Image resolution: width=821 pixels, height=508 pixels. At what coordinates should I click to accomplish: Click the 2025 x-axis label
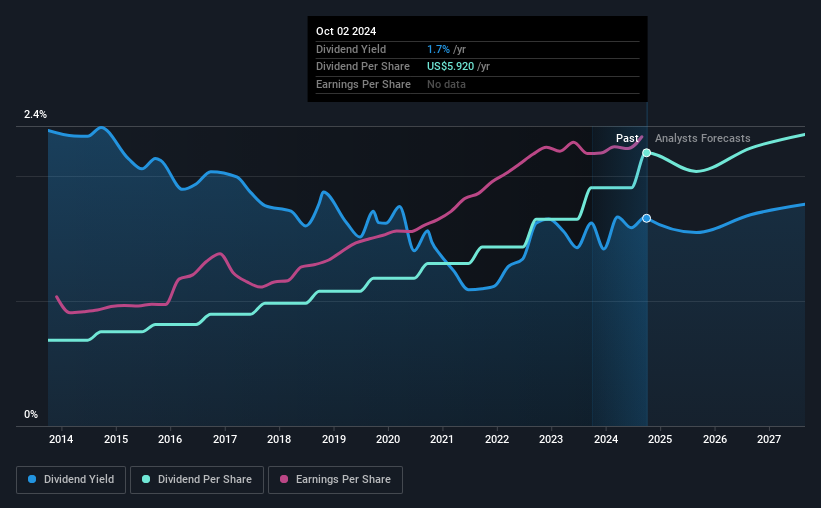pyautogui.click(x=660, y=439)
